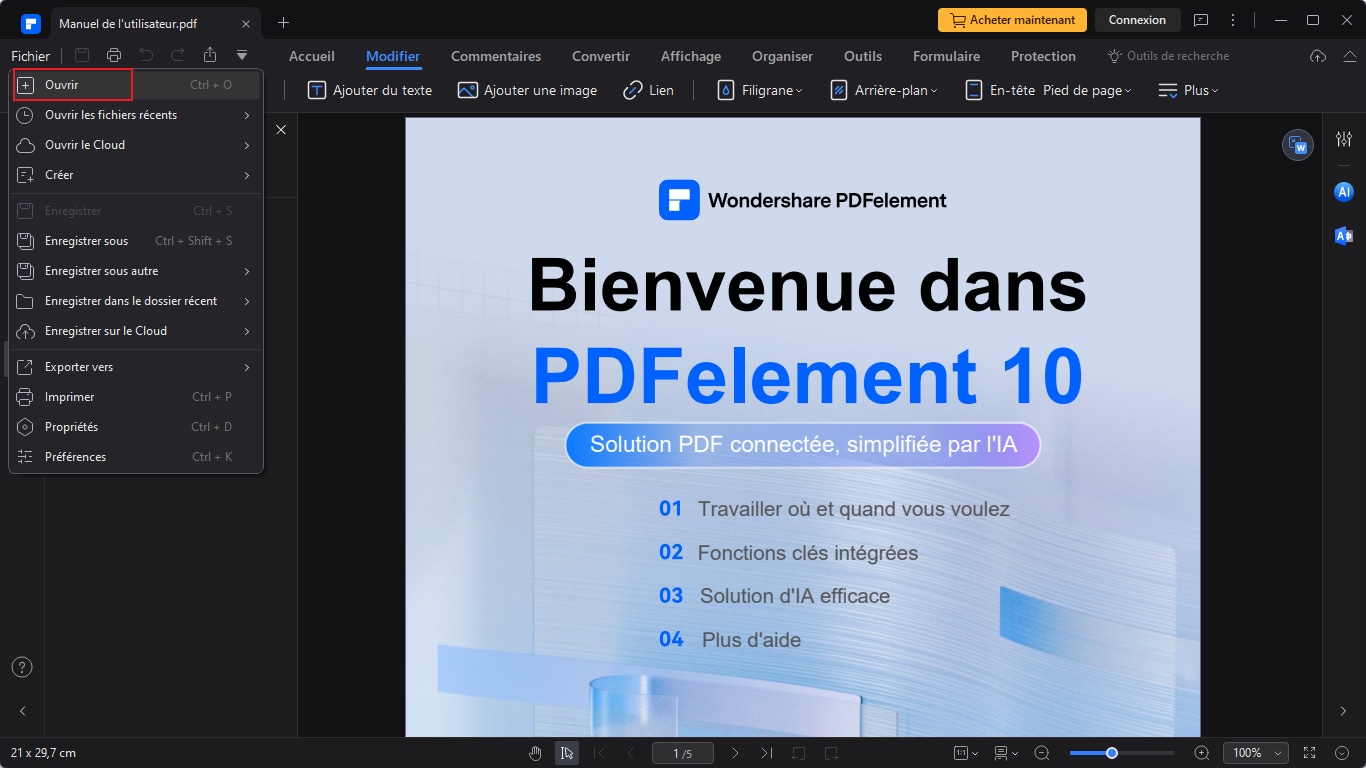Open Préférences from the file menu

[x=136, y=457]
